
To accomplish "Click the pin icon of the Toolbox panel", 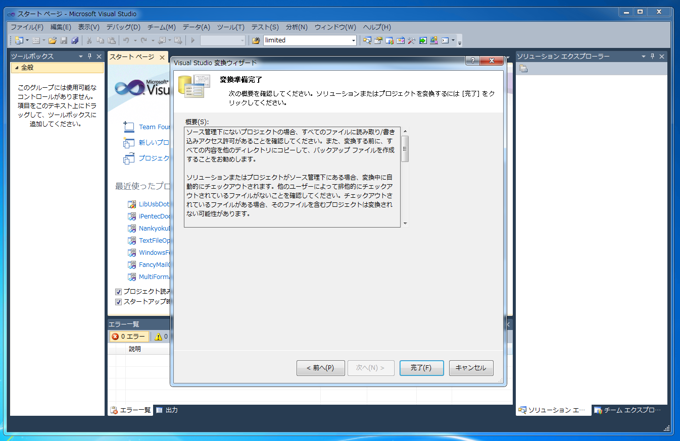I will tap(90, 56).
